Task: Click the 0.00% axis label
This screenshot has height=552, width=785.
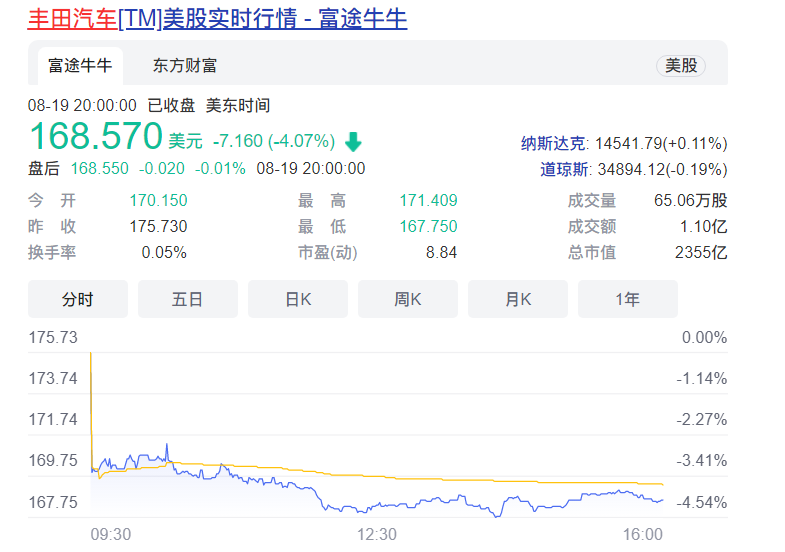Action: pyautogui.click(x=705, y=338)
